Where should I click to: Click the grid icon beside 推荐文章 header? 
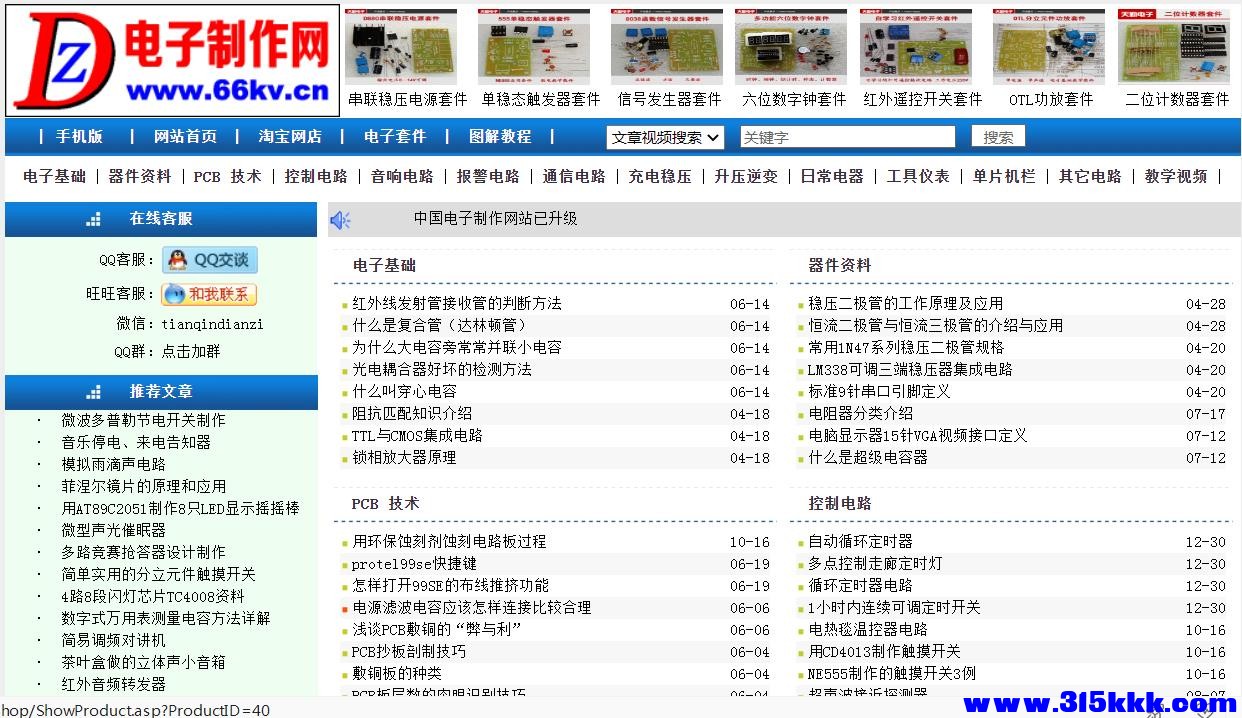pyautogui.click(x=93, y=391)
